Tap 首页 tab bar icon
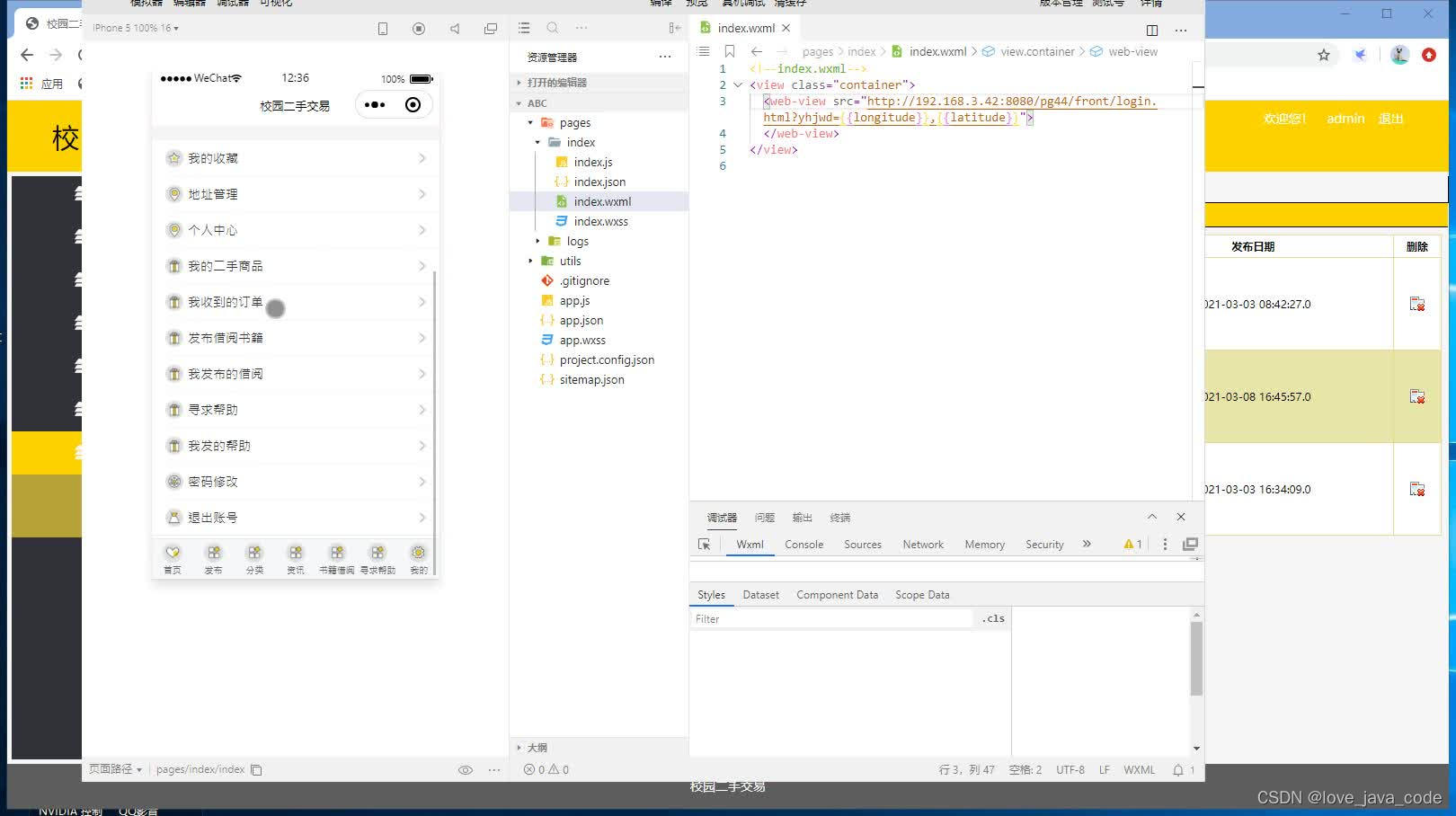 173,558
